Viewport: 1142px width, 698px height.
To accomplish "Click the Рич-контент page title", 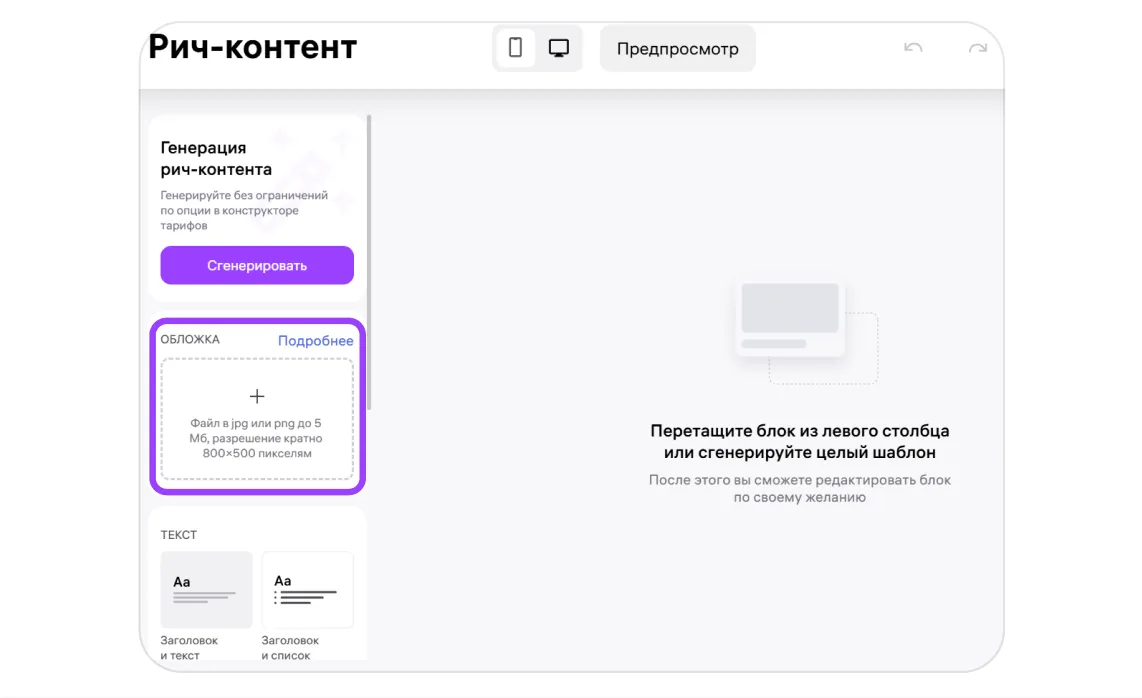I will tap(253, 47).
